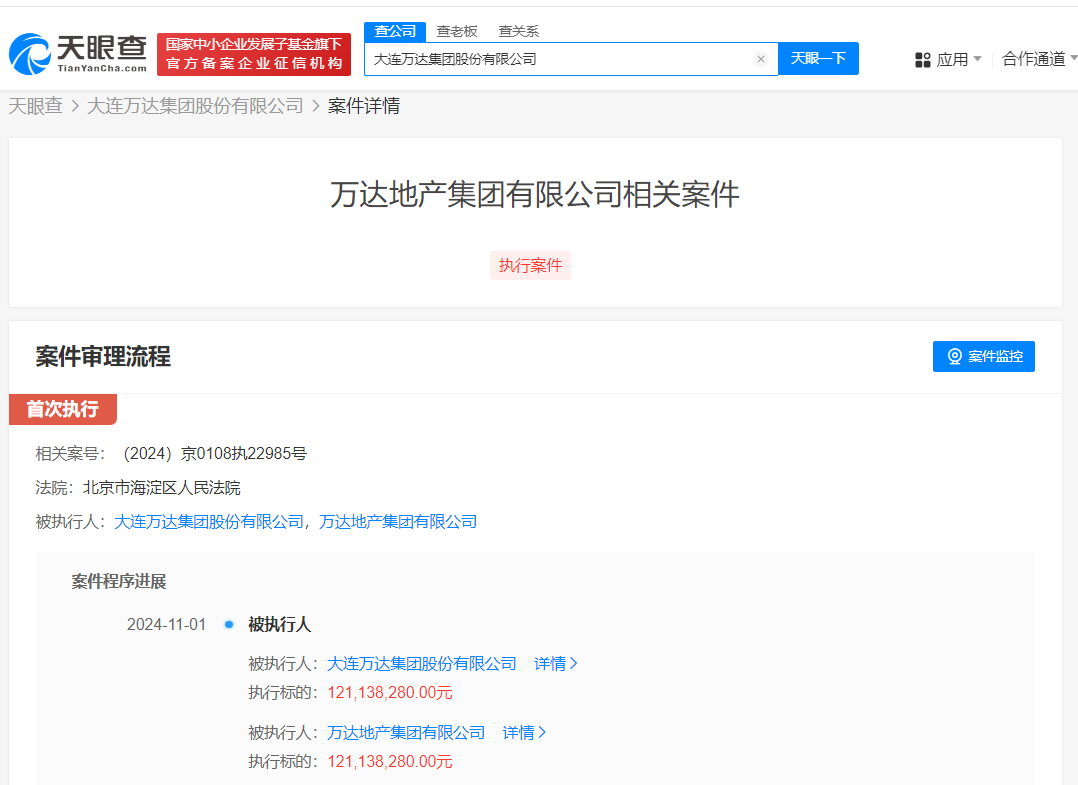Viewport: 1078px width, 785px height.
Task: Click the 首次执行 stage label
Action: (62, 409)
